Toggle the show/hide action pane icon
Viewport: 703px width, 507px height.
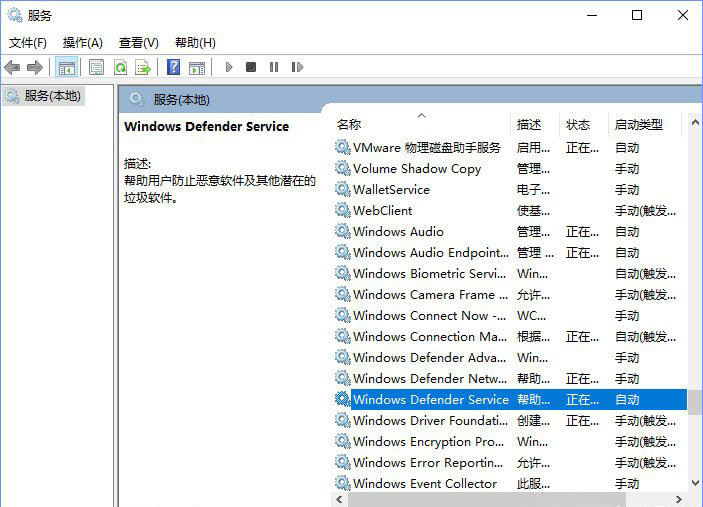(197, 67)
